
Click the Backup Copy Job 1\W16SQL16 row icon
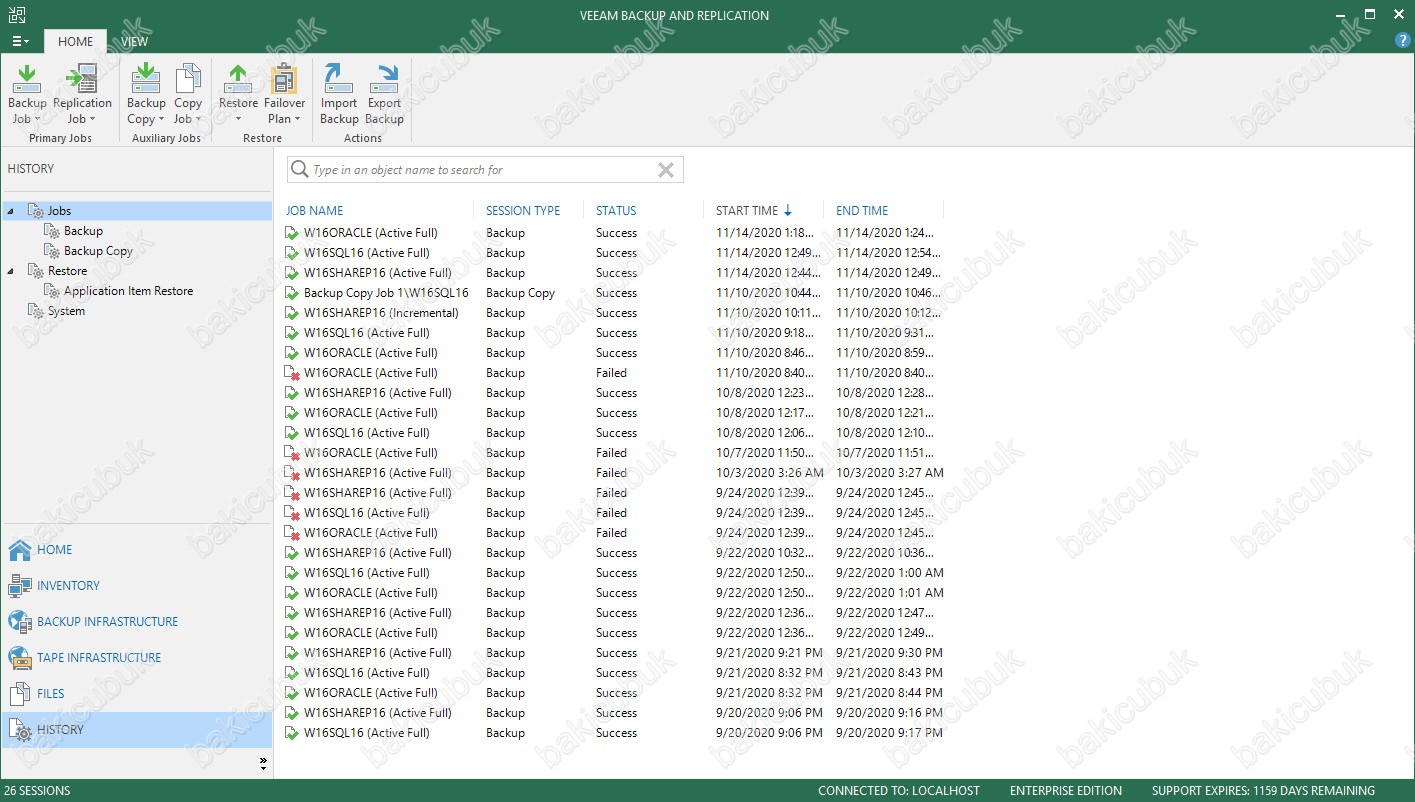292,293
